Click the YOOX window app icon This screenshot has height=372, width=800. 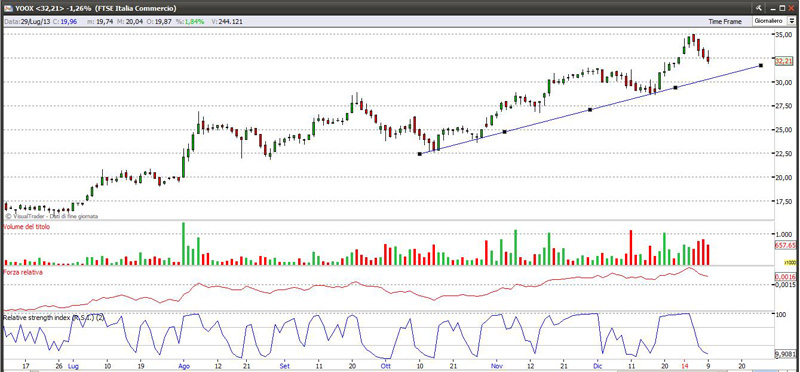[9, 8]
